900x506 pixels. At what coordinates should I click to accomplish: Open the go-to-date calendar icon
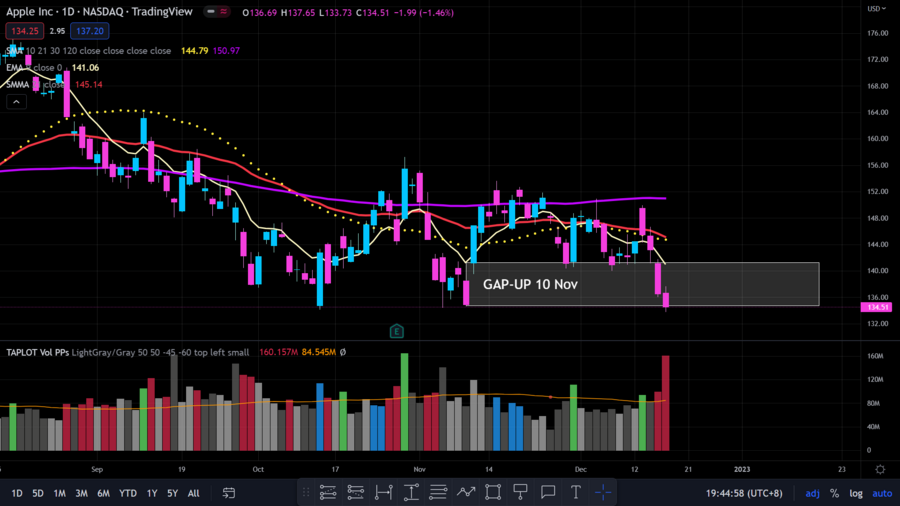[x=228, y=493]
